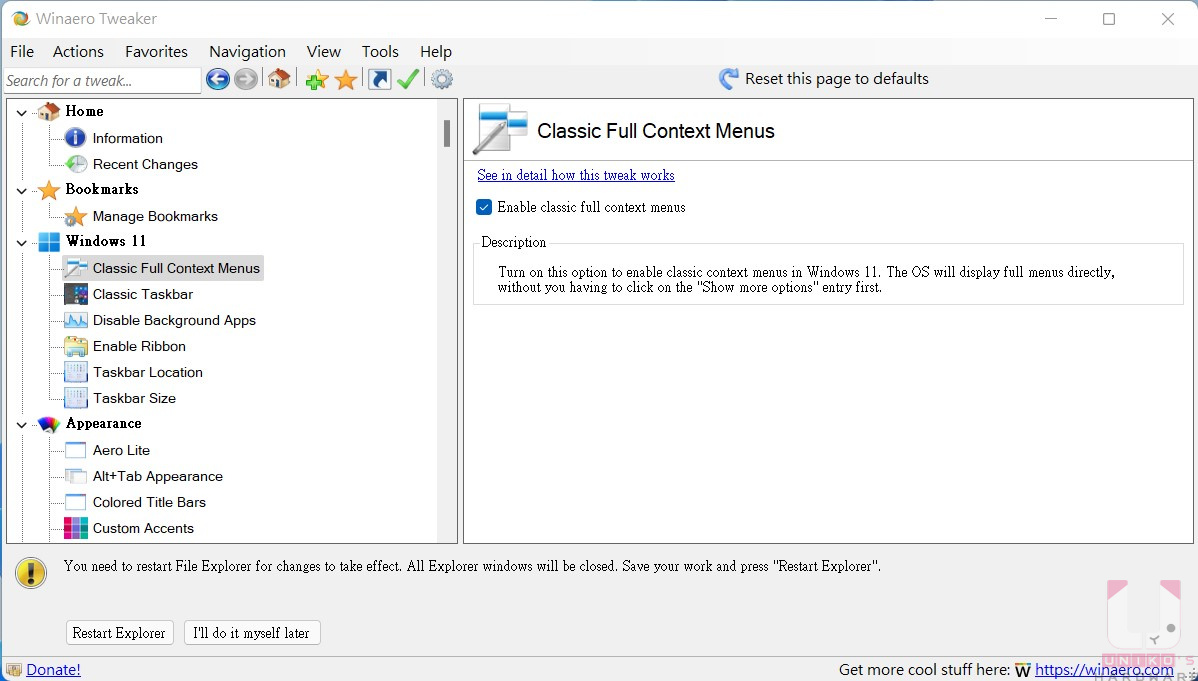
Task: Click the Taskbar Location icon
Action: point(76,372)
